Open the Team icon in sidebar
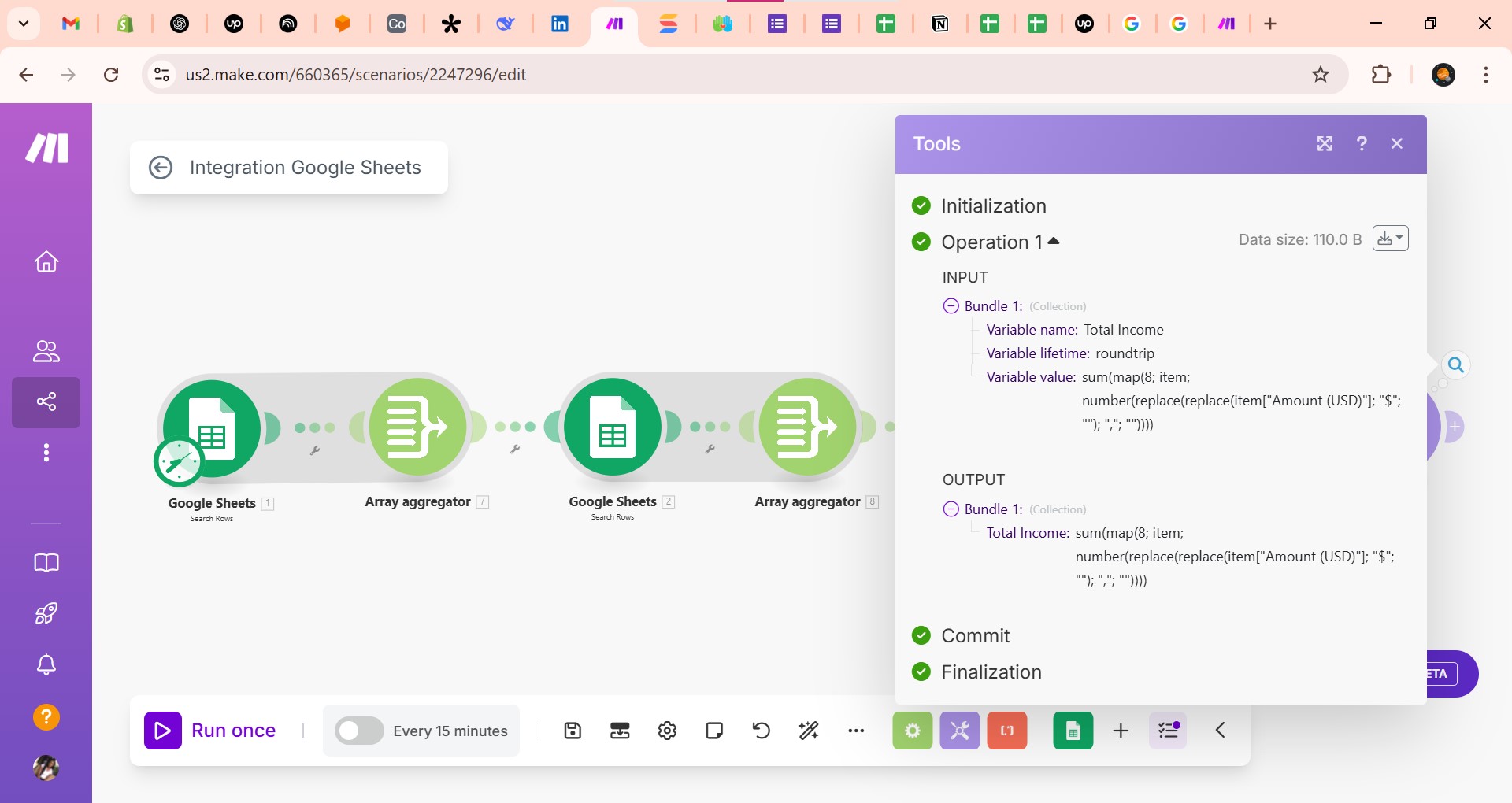The height and width of the screenshot is (803, 1512). point(46,351)
